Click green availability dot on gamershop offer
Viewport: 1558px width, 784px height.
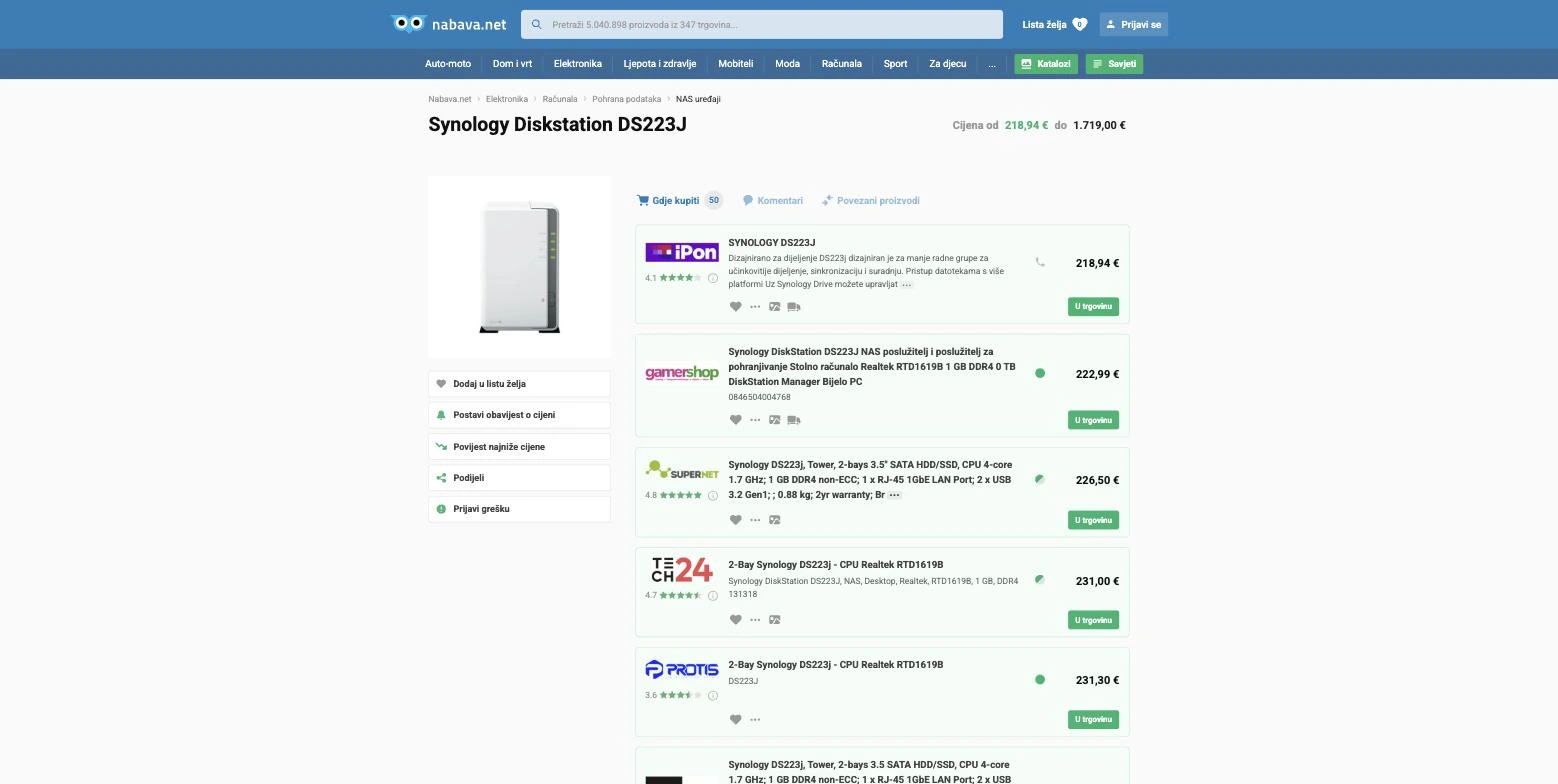click(x=1040, y=373)
